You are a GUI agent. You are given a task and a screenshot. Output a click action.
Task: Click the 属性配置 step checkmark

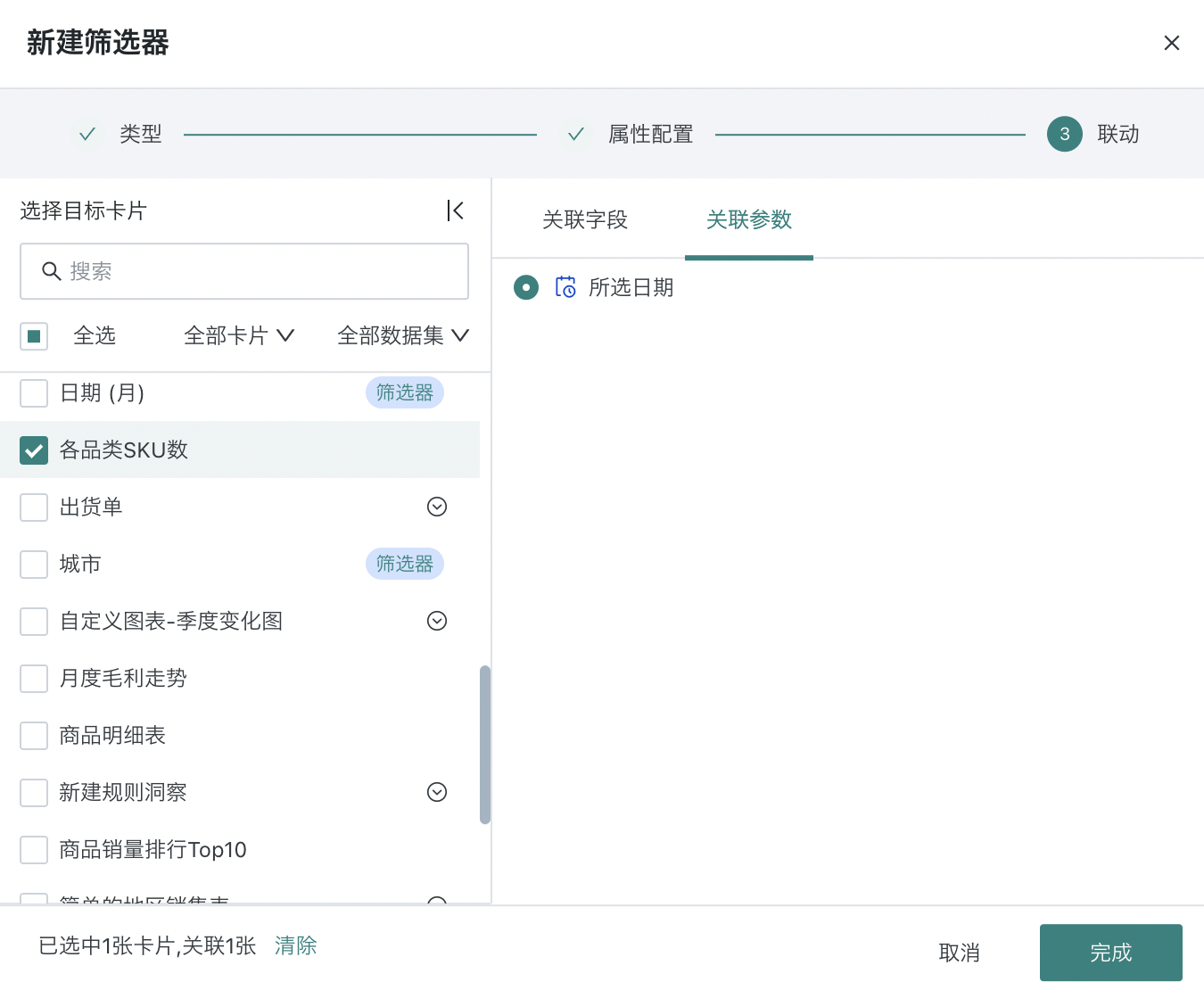click(576, 134)
